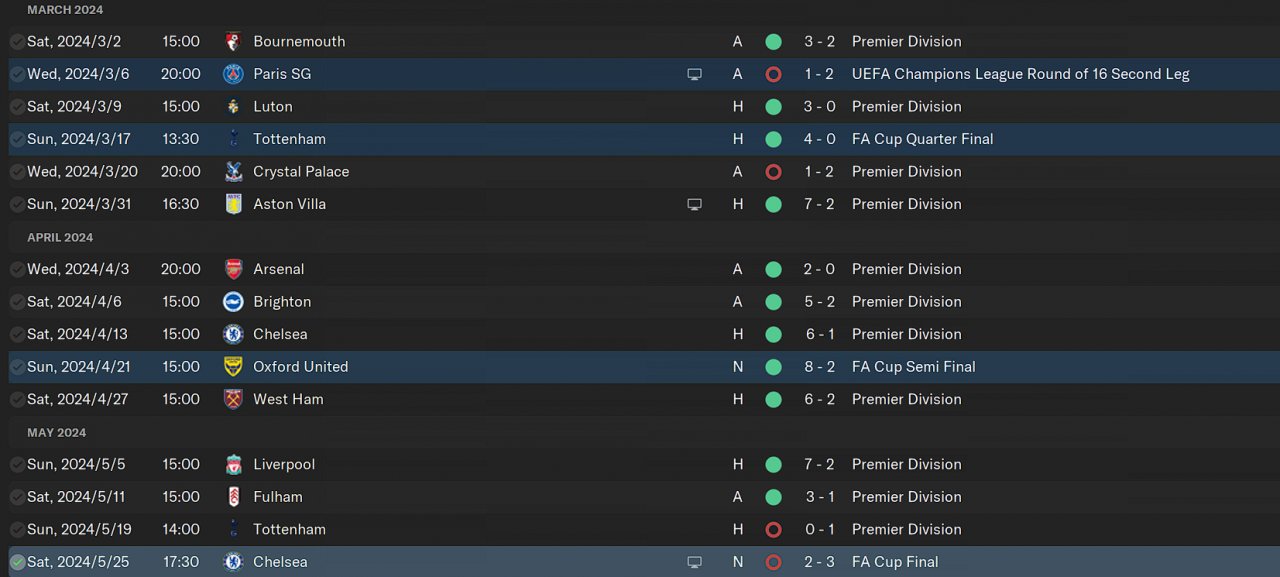This screenshot has height=577, width=1280.
Task: Toggle the green checkmark on FA Cup Final row
Action: tap(17, 562)
